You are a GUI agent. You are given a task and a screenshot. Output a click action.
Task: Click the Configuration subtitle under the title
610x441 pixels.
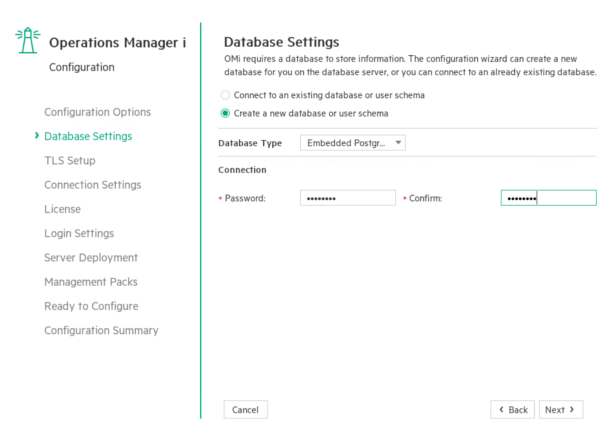[82, 67]
